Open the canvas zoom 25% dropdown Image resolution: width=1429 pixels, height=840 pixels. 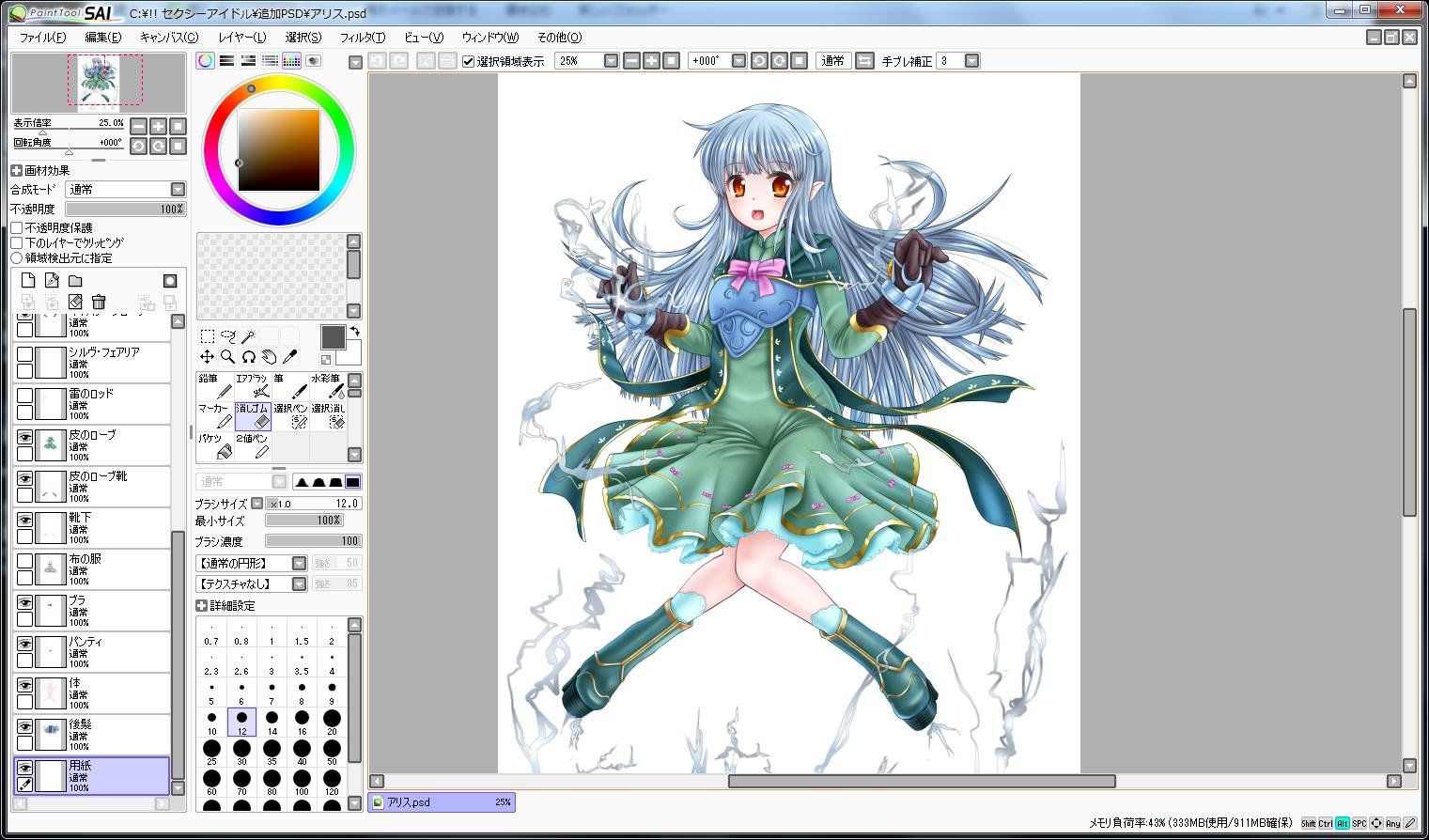(611, 61)
